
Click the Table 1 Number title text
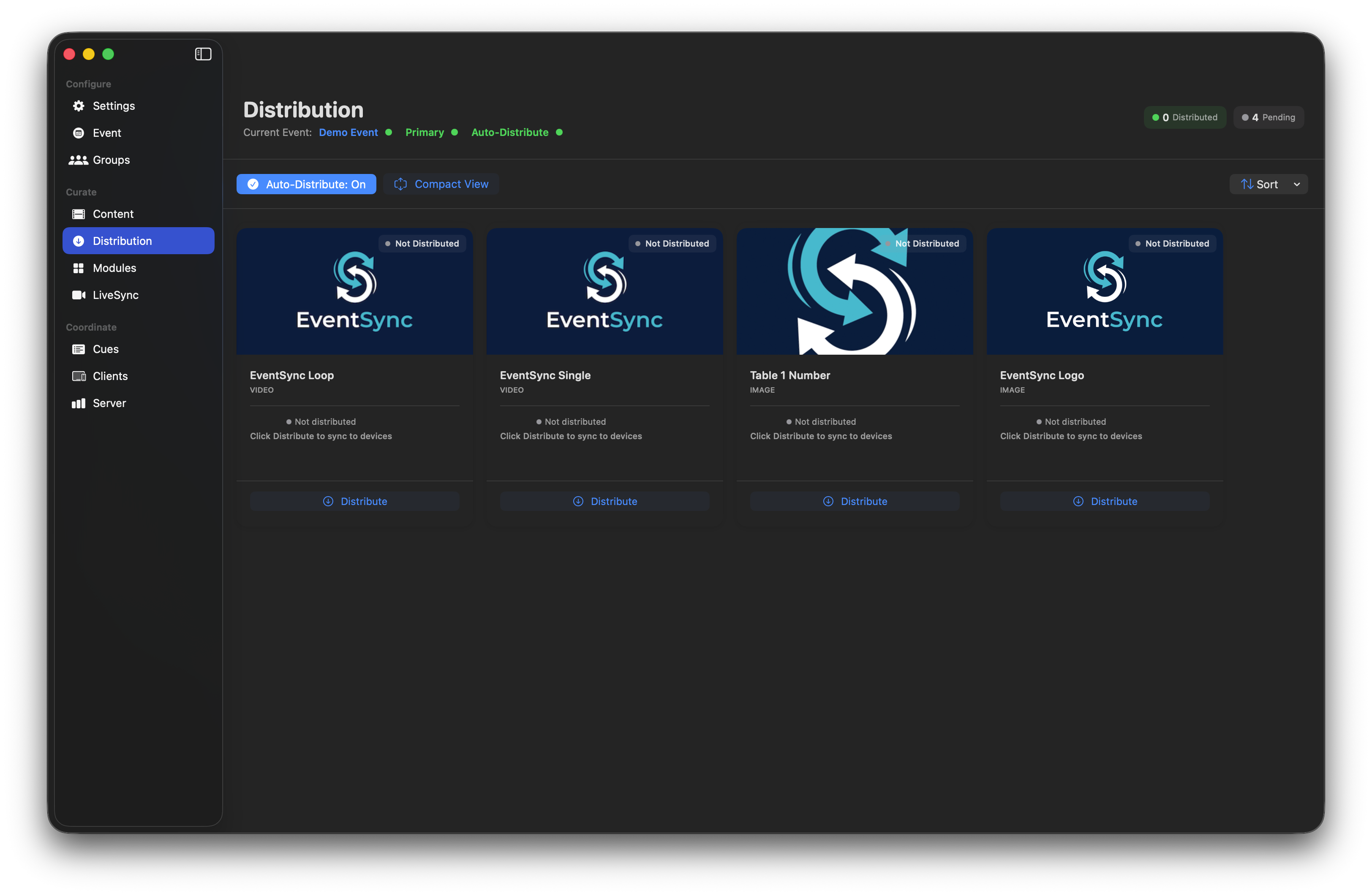[790, 376]
